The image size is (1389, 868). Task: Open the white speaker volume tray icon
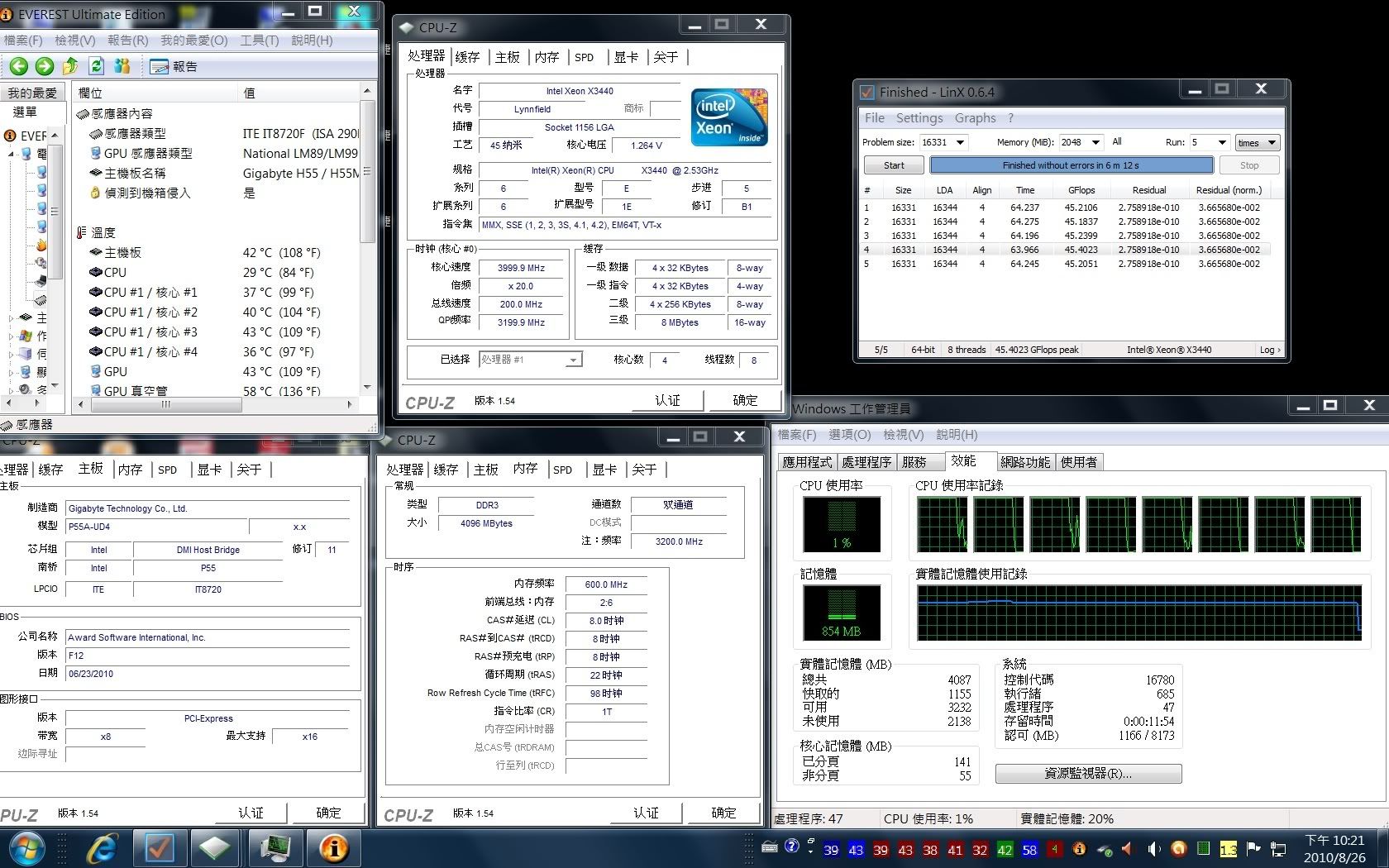(1154, 849)
